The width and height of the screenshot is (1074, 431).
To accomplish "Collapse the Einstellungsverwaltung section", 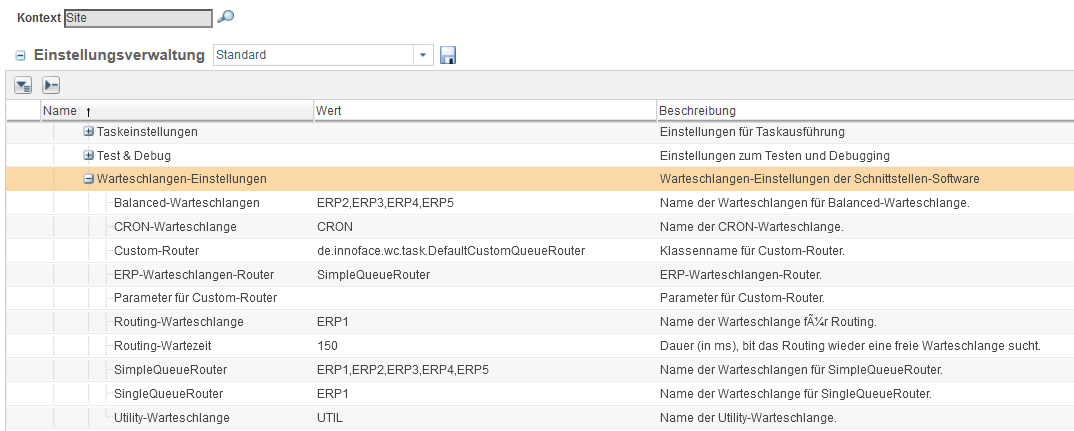I will click(21, 56).
